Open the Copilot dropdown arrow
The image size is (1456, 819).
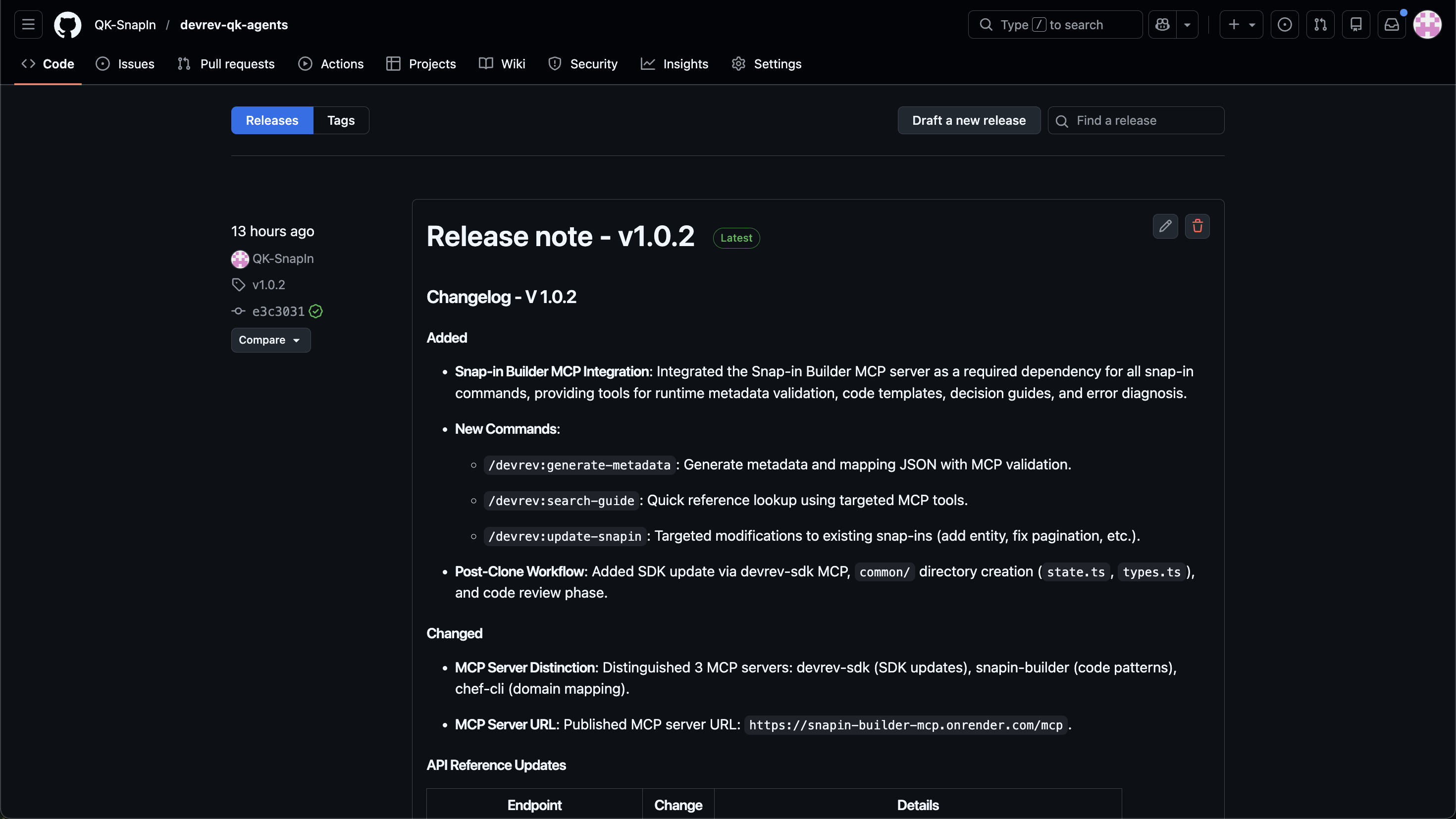(x=1187, y=25)
